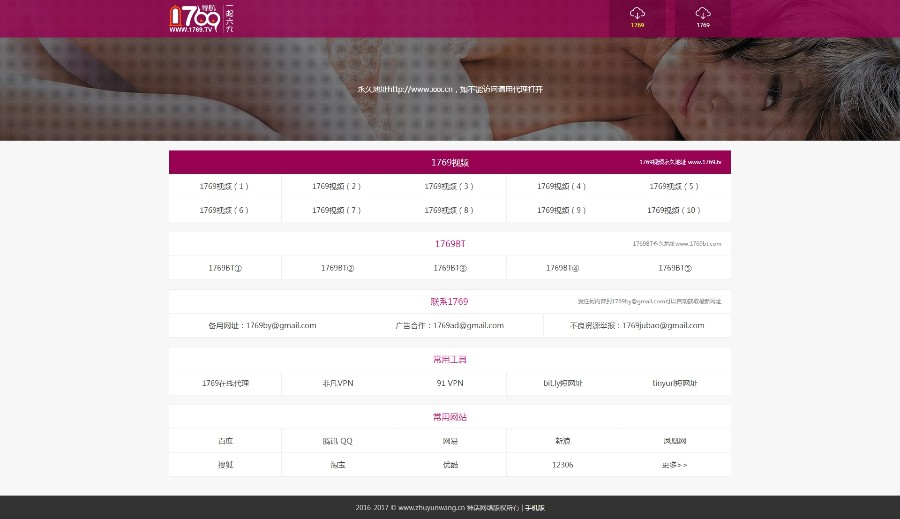Screen dimensions: 900x519
Task: Click the 联系1769 contact section heading
Action: click(449, 301)
